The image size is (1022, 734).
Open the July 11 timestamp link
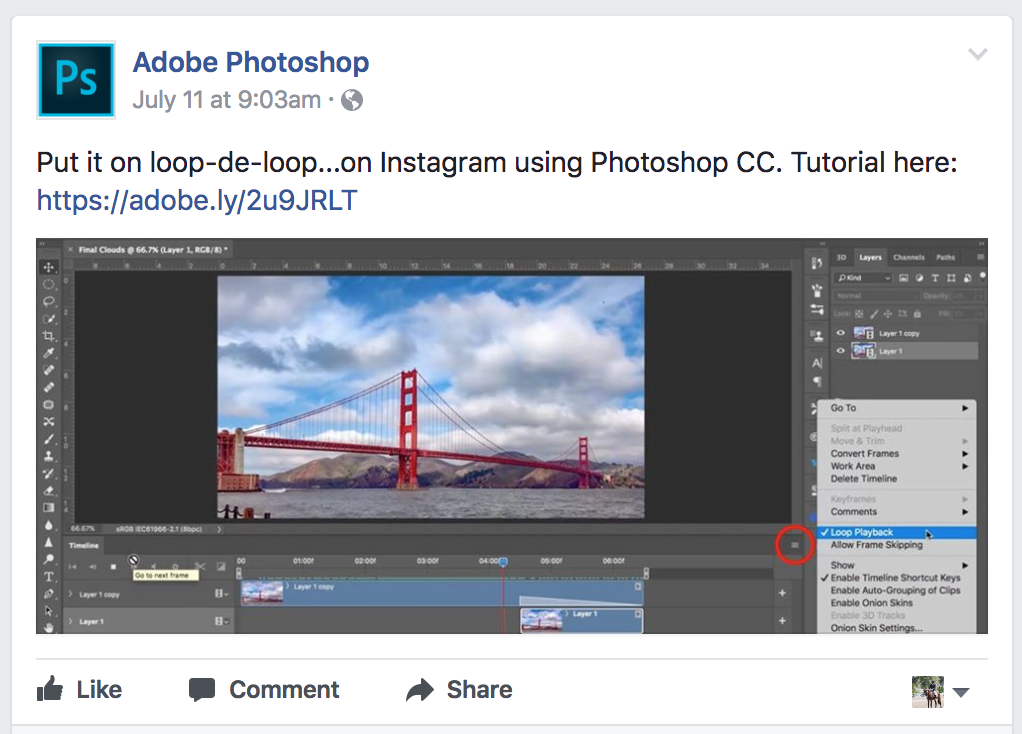pyautogui.click(x=227, y=100)
